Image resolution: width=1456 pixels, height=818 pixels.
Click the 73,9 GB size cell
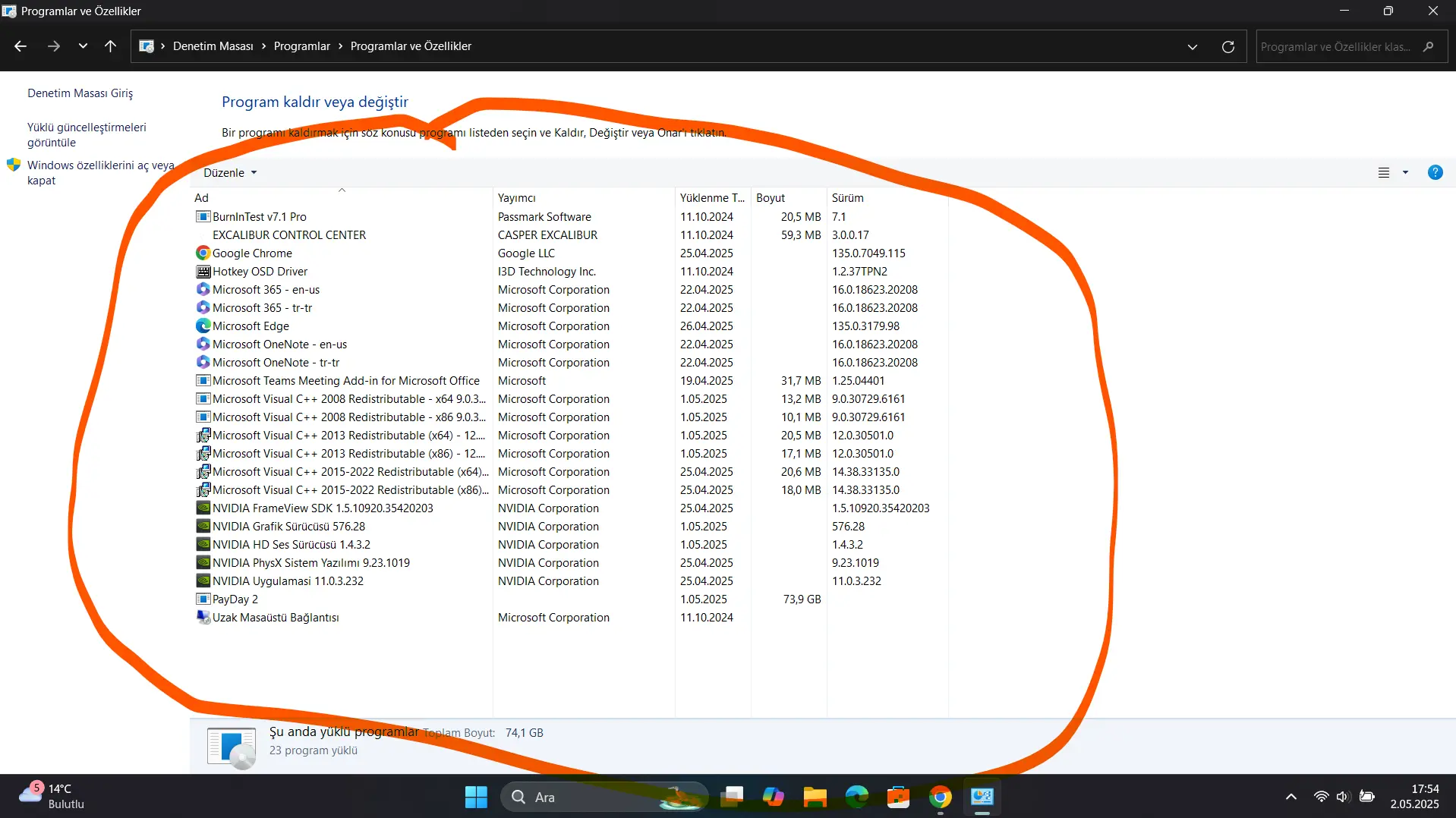[802, 599]
